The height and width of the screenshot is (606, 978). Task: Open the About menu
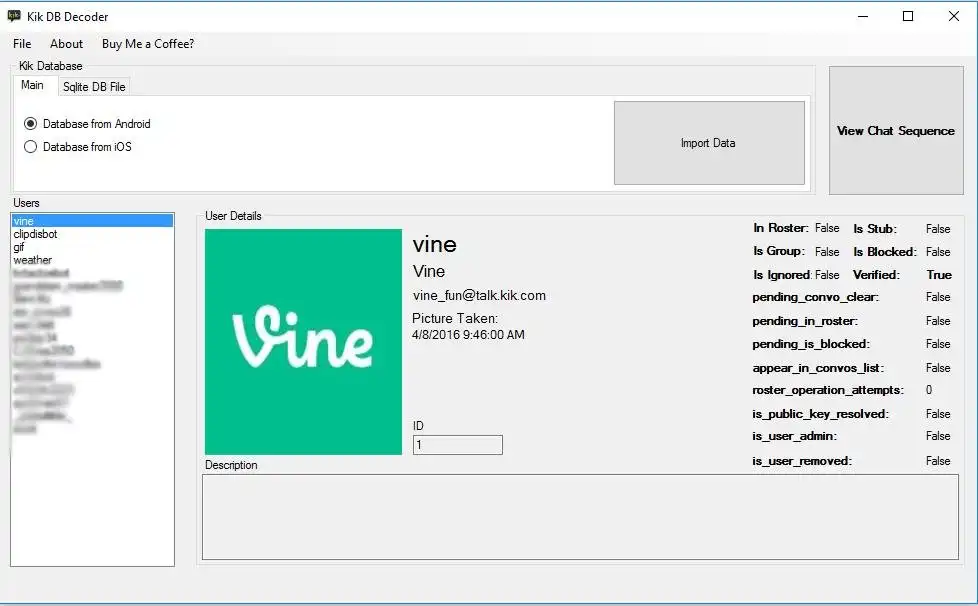(66, 44)
